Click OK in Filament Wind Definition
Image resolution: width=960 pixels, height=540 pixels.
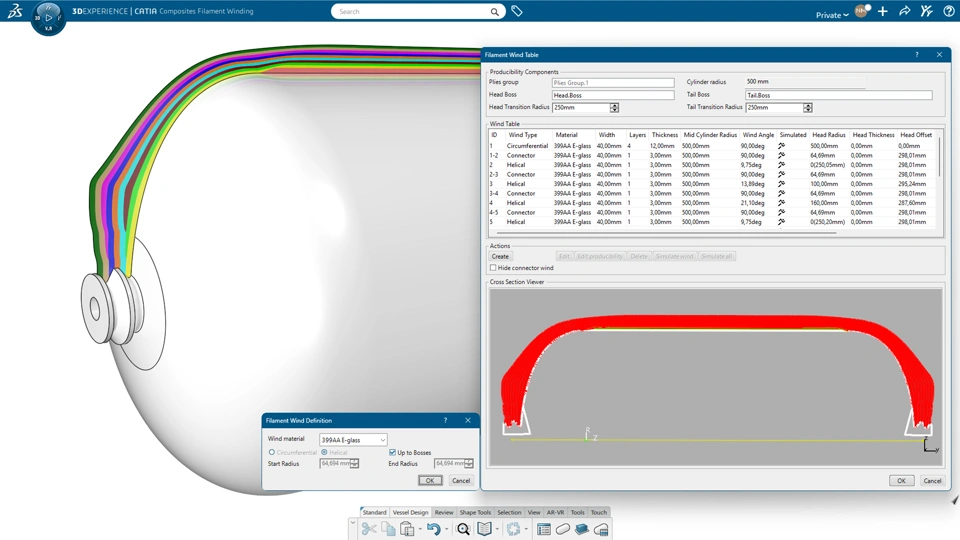pos(430,481)
